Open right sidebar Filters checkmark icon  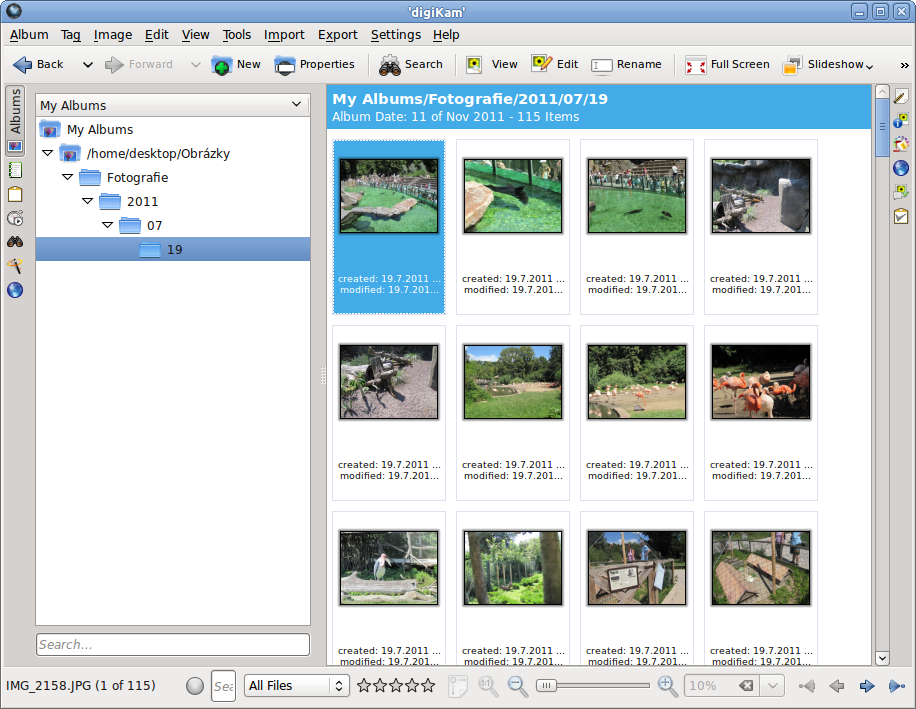pos(901,216)
